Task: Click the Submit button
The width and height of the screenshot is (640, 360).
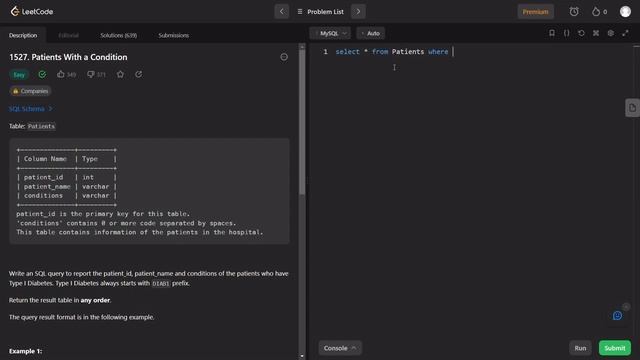Action: coord(615,348)
